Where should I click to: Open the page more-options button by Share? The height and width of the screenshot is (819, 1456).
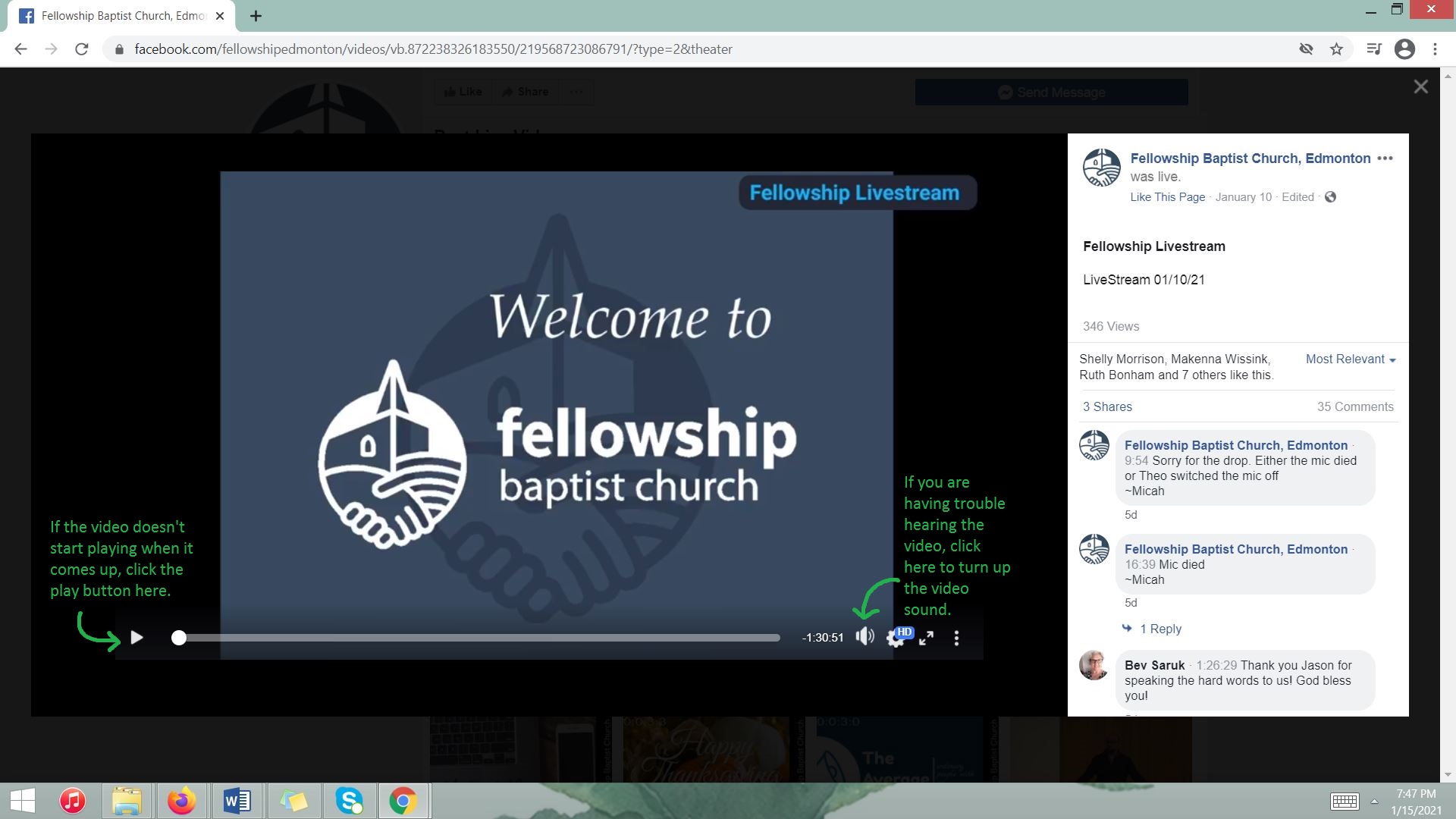point(576,92)
